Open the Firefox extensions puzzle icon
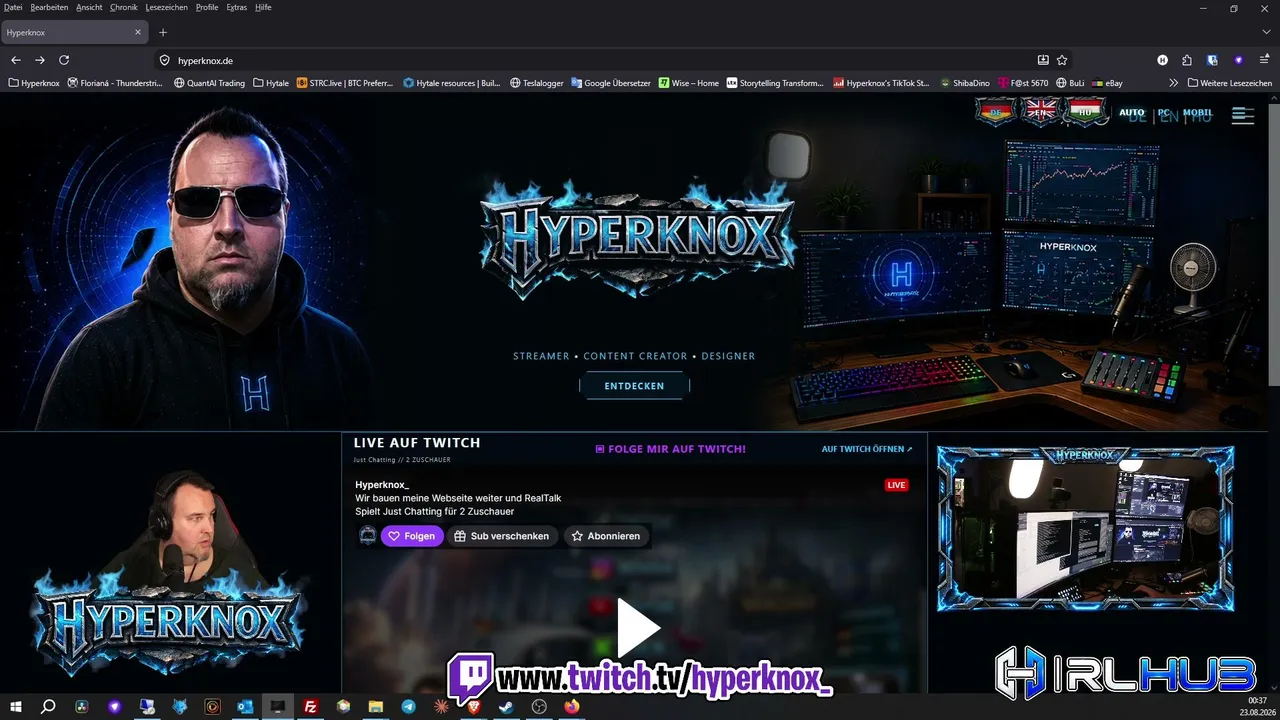The width and height of the screenshot is (1280, 720). click(x=1187, y=60)
